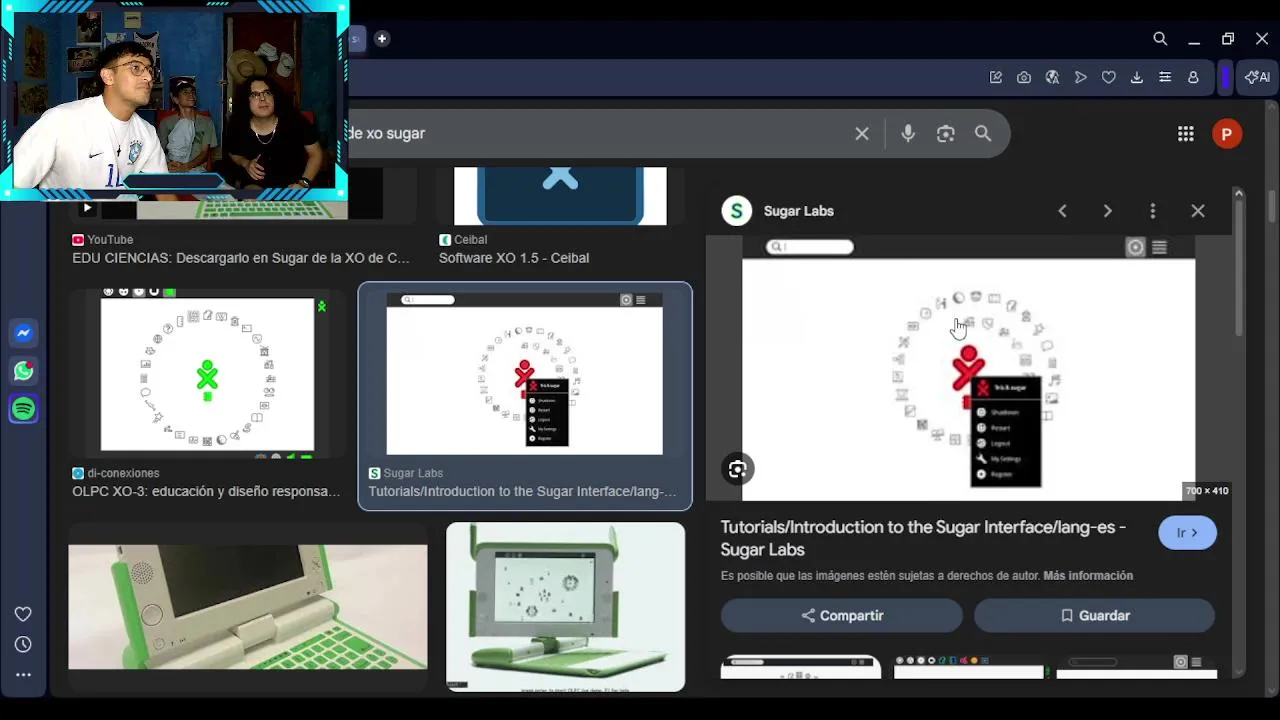Open the XO laptop with swivel screen photo
Image resolution: width=1280 pixels, height=720 pixels.
pyautogui.click(x=565, y=607)
